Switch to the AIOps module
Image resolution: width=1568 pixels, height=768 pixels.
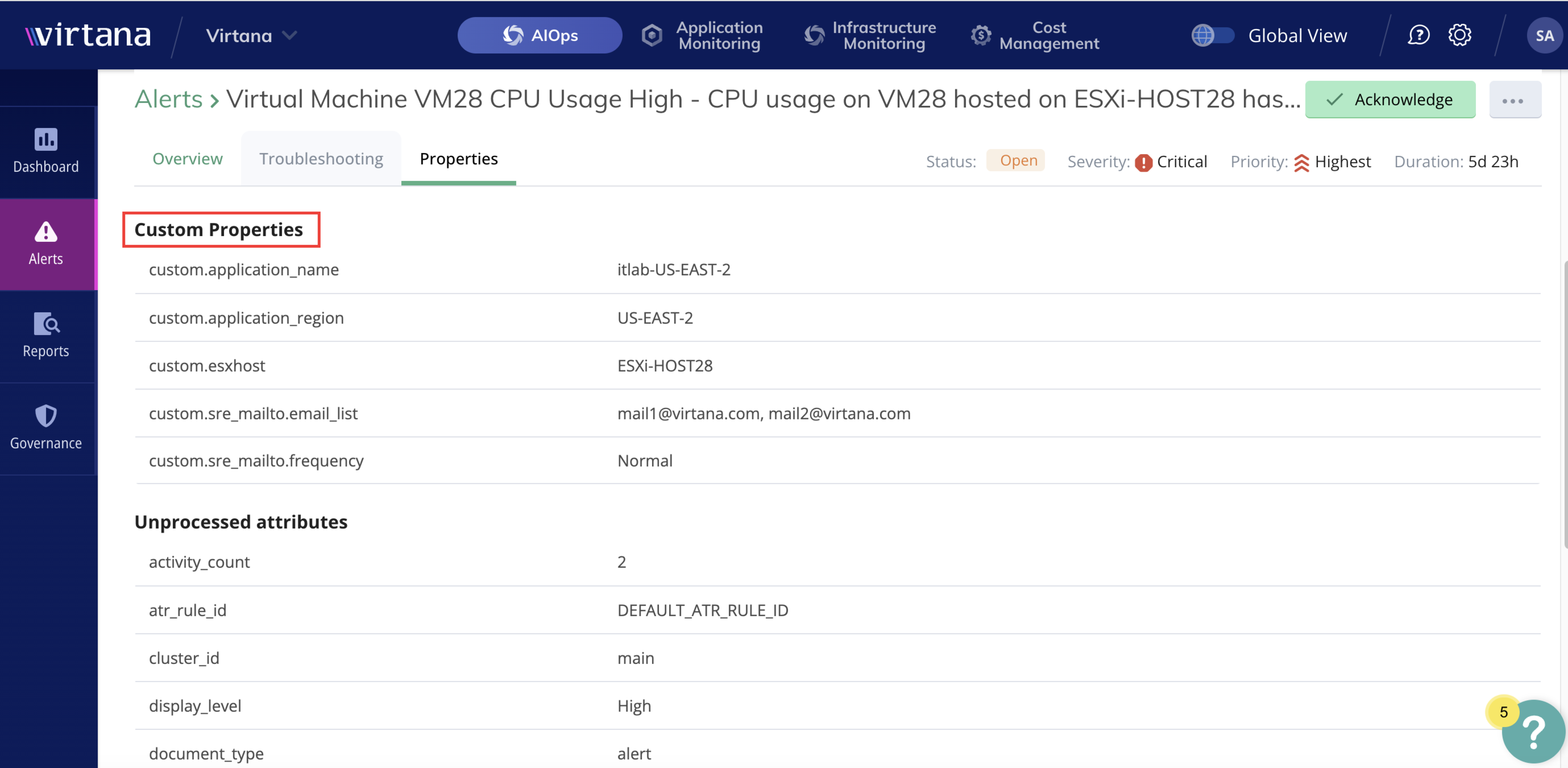click(539, 35)
